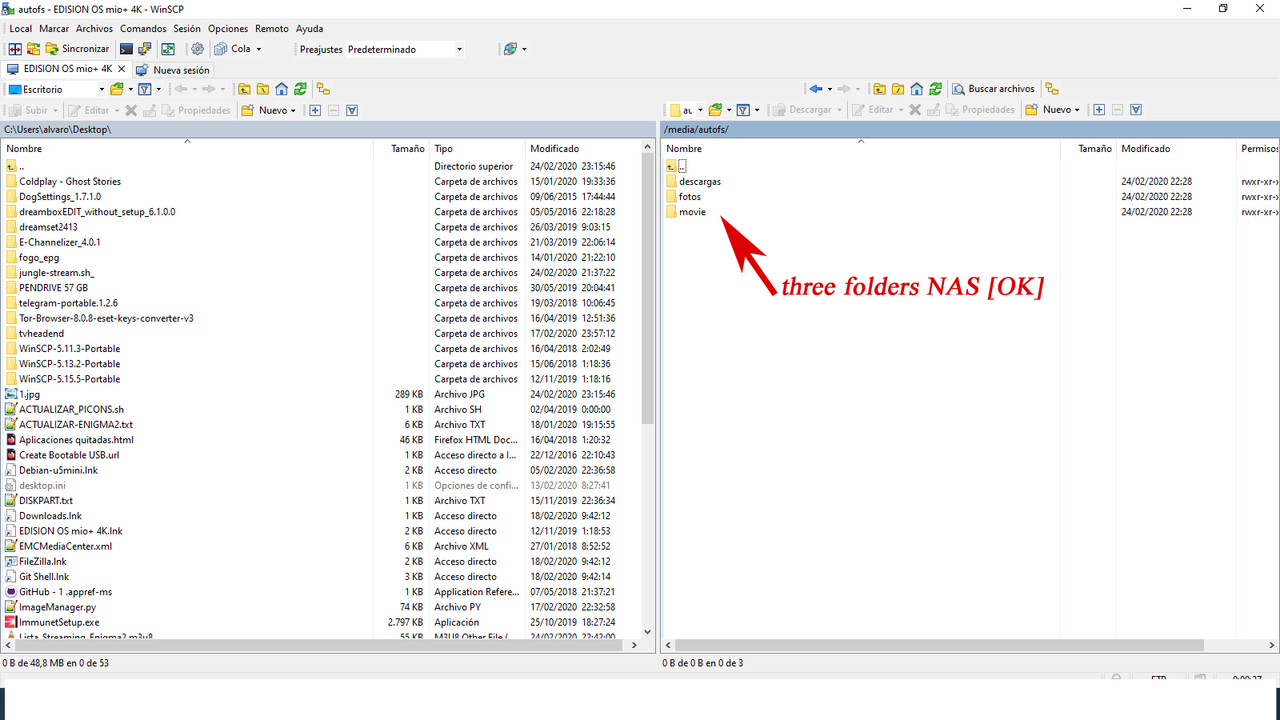Open the Ayuda menu

point(309,29)
